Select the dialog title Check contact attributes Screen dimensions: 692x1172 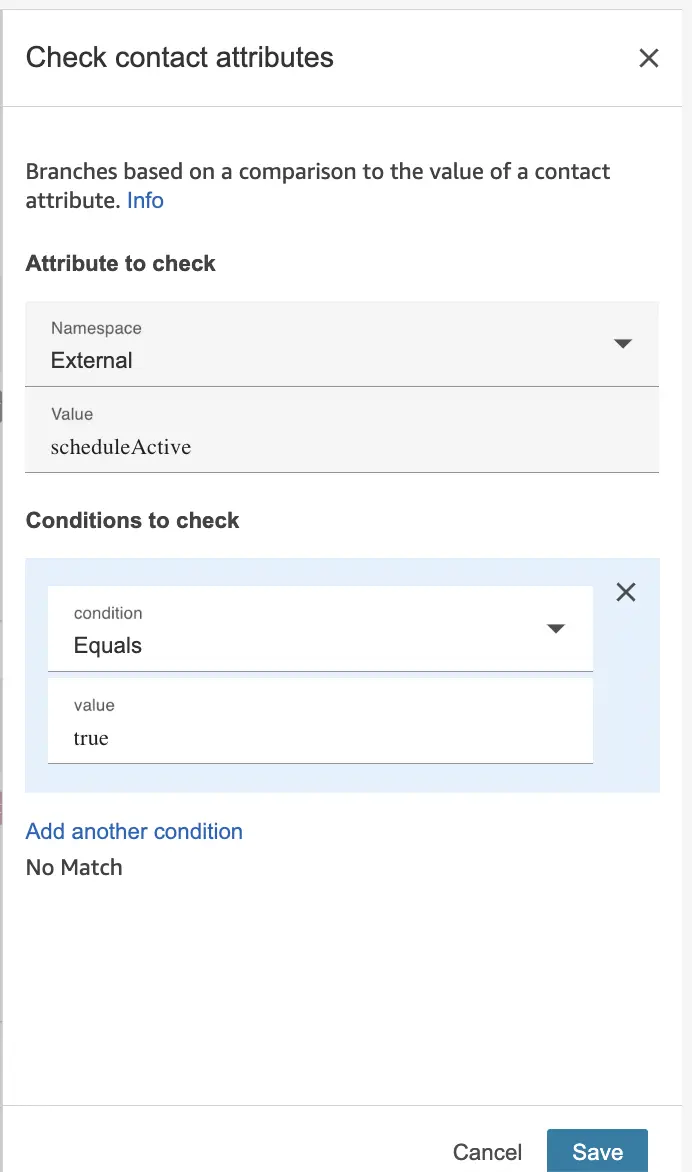pos(179,57)
